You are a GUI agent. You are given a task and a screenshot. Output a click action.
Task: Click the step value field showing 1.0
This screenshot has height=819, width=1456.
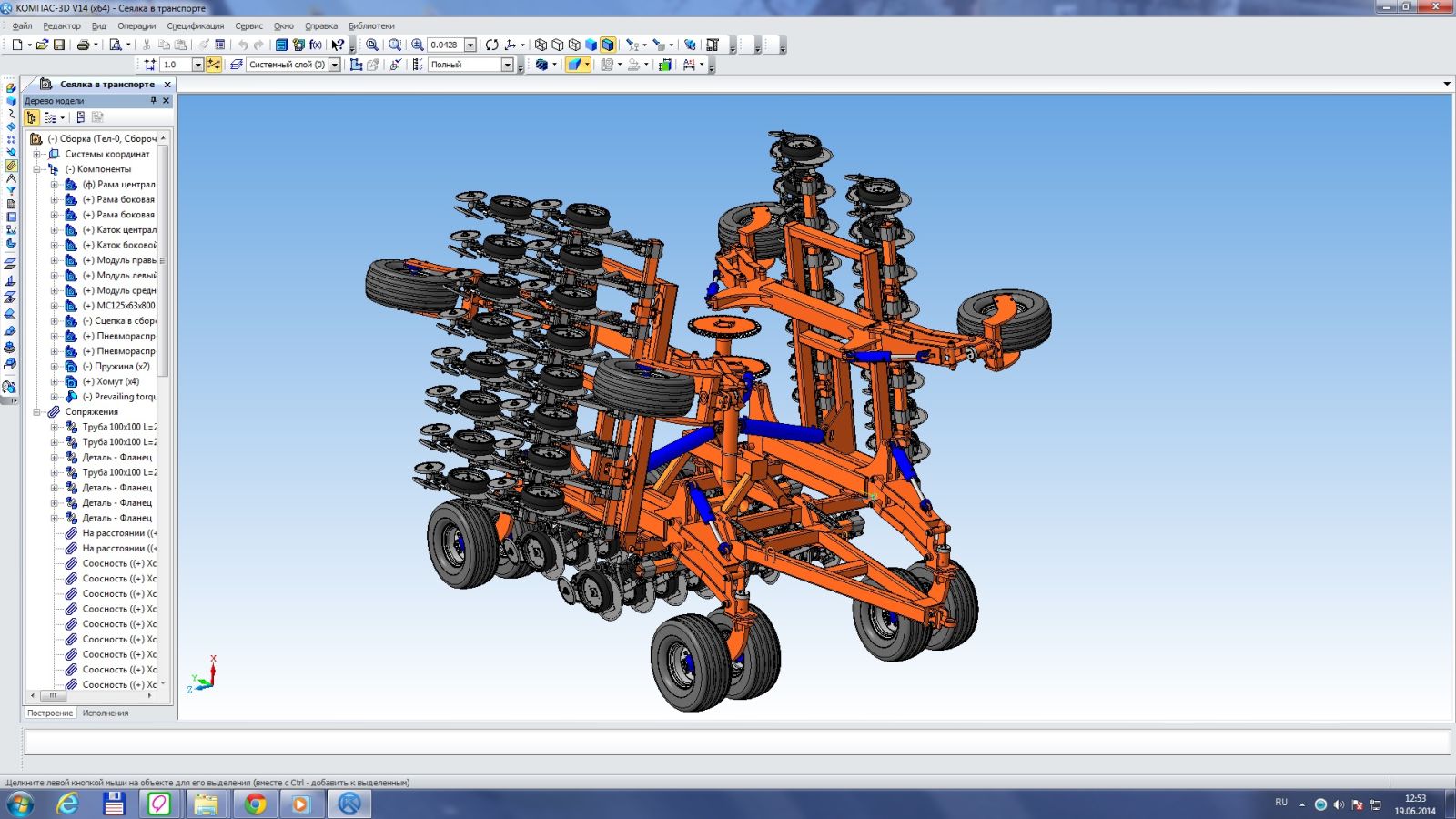(x=176, y=65)
